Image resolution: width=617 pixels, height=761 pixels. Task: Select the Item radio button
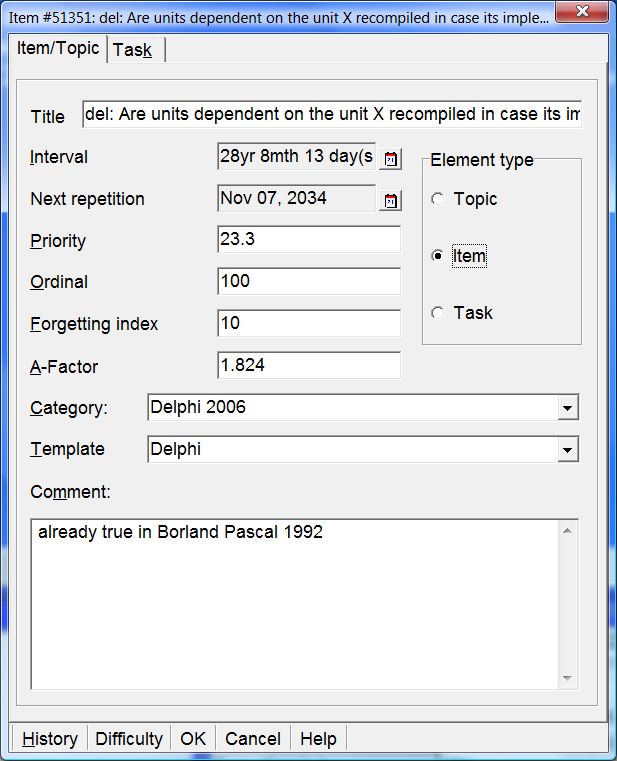(437, 256)
